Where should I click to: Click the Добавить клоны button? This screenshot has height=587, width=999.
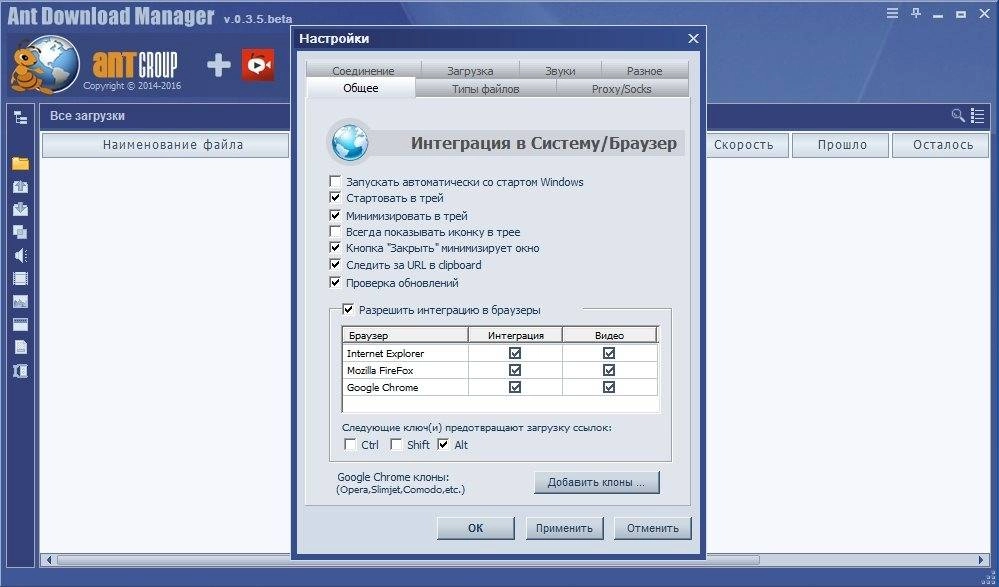point(596,482)
